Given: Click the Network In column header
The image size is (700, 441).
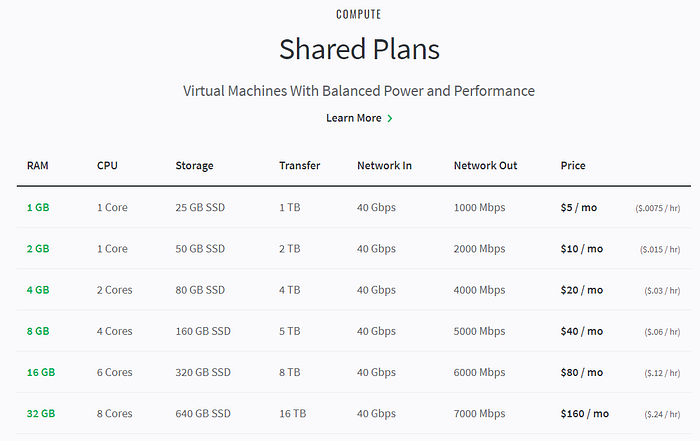Looking at the screenshot, I should (384, 166).
